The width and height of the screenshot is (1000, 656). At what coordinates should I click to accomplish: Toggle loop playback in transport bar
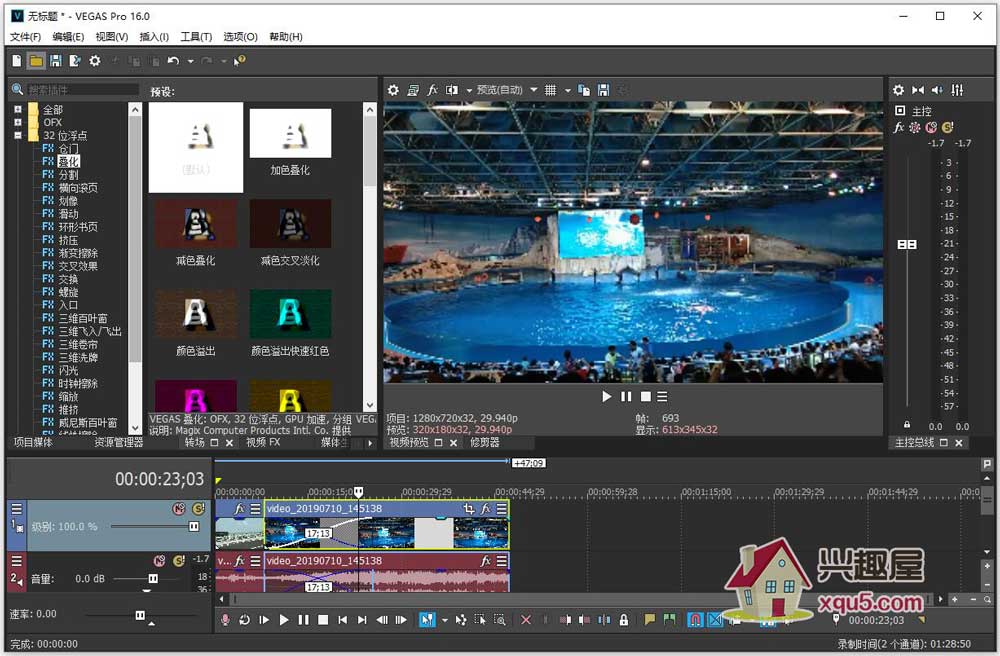point(244,619)
